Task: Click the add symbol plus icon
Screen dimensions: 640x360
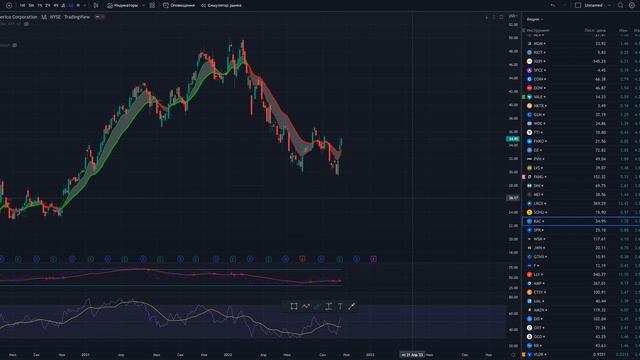Action: click(x=9, y=5)
